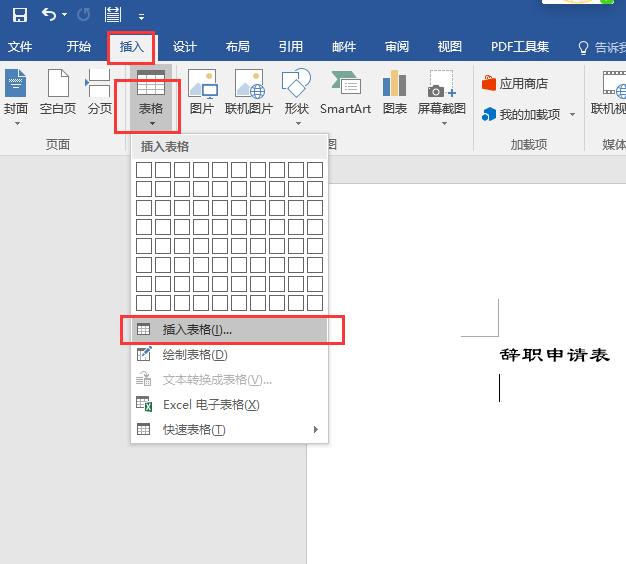Open 快速表格(T) submenu
Screen dimensions: 626x564
[230, 429]
